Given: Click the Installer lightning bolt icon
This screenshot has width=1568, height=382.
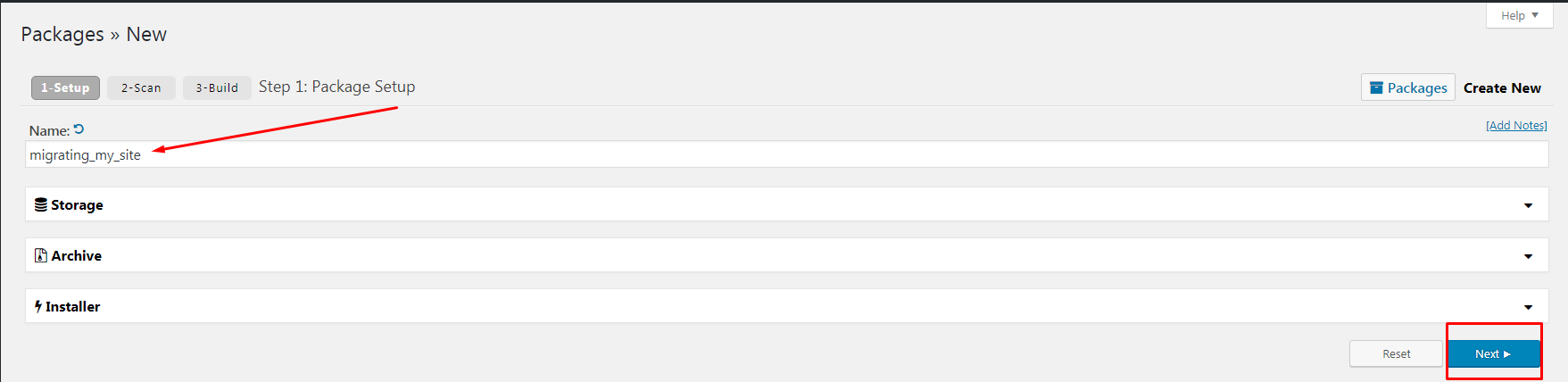Looking at the screenshot, I should 38,306.
